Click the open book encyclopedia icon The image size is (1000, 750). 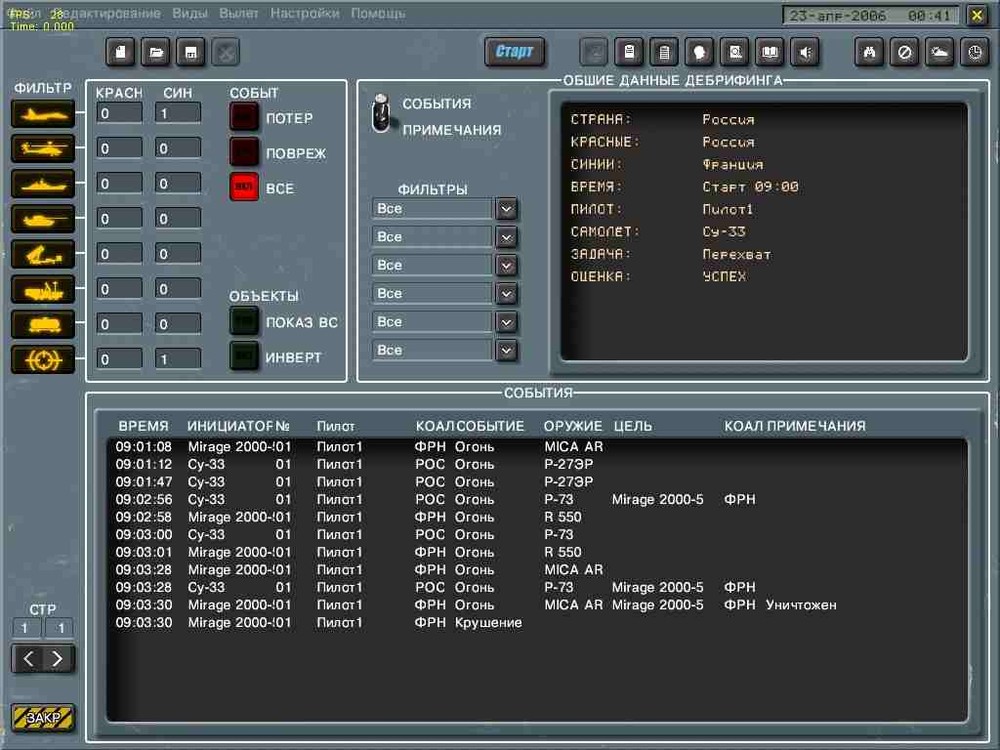click(769, 52)
